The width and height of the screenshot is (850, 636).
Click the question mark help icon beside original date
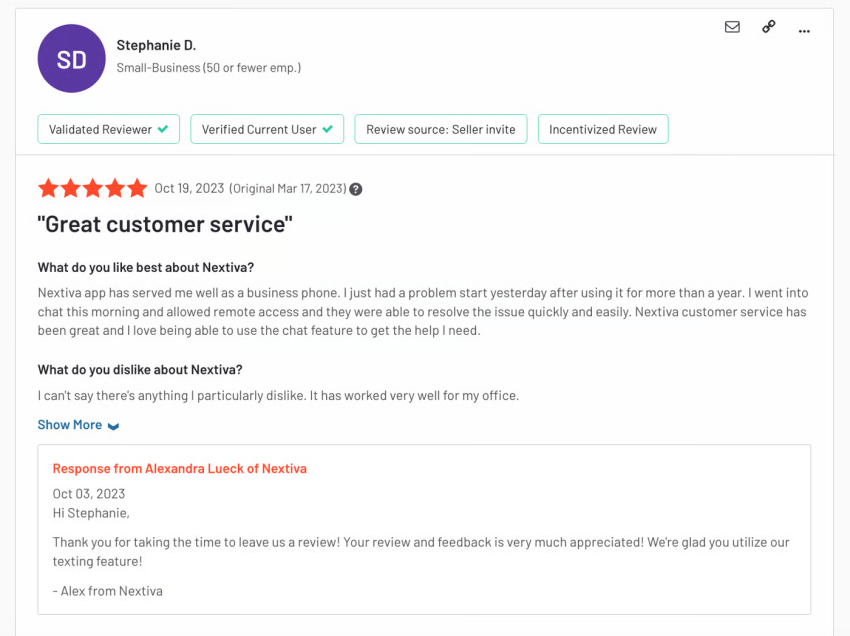(x=355, y=189)
